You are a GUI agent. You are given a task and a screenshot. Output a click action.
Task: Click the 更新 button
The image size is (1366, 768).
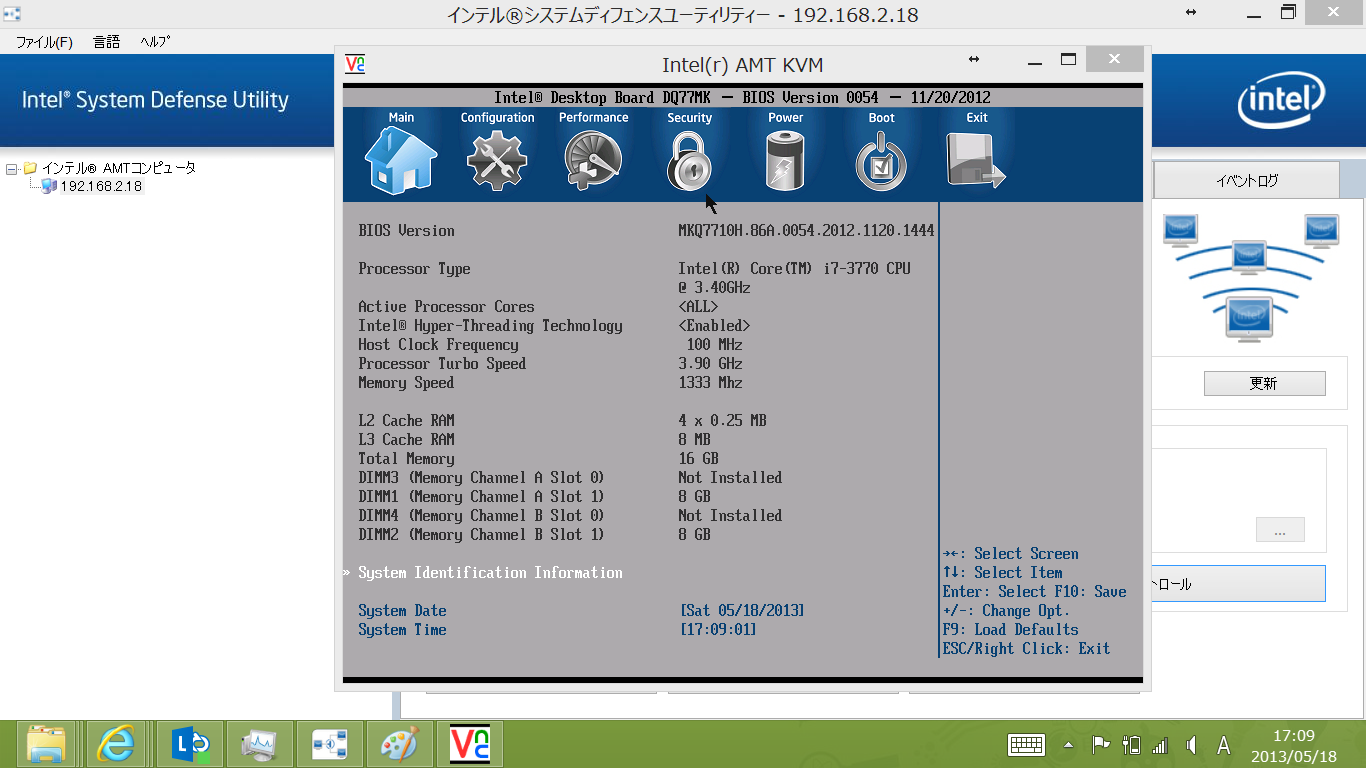tap(1264, 383)
